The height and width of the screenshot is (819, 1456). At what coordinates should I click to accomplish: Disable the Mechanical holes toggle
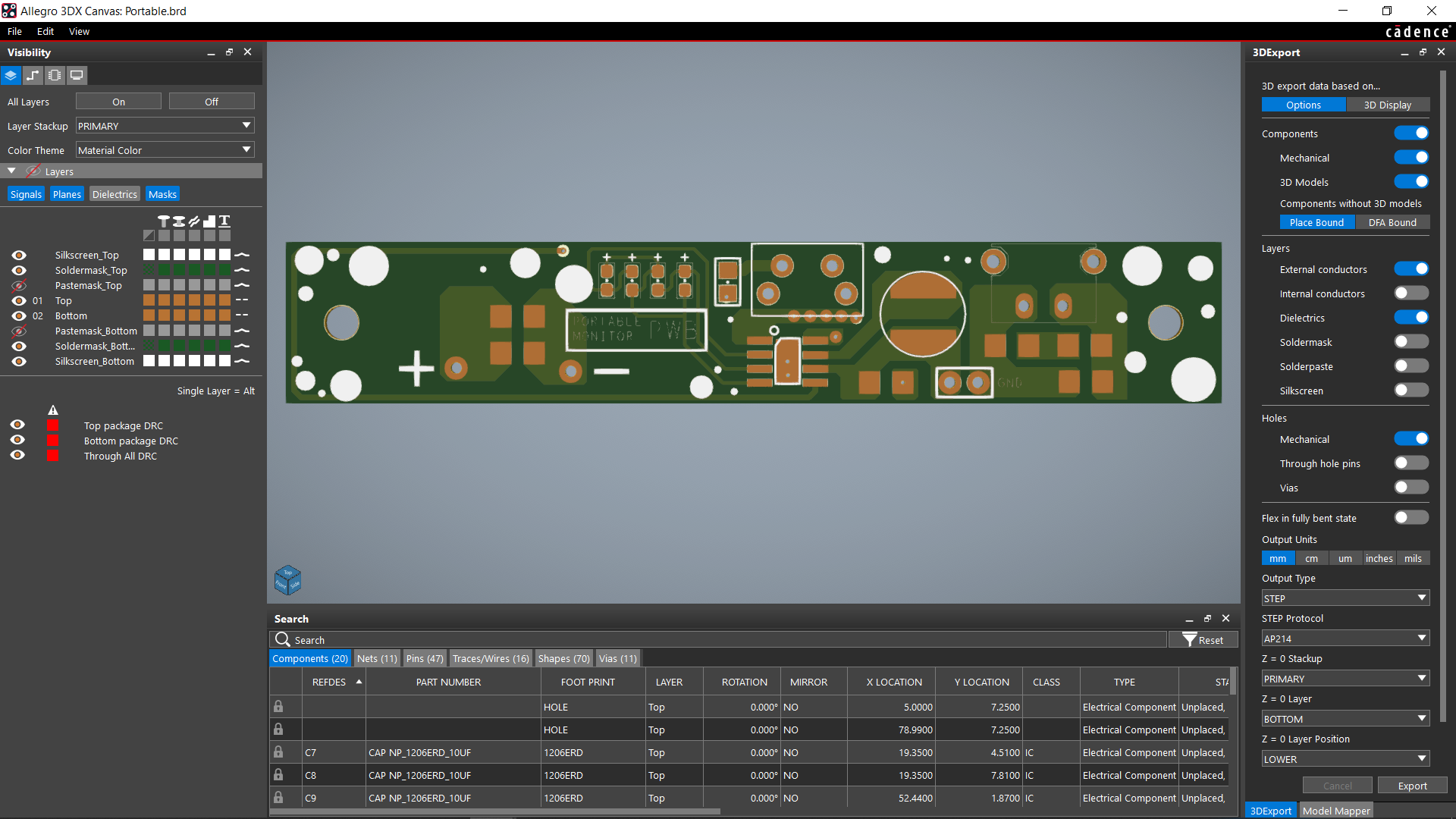(1411, 438)
